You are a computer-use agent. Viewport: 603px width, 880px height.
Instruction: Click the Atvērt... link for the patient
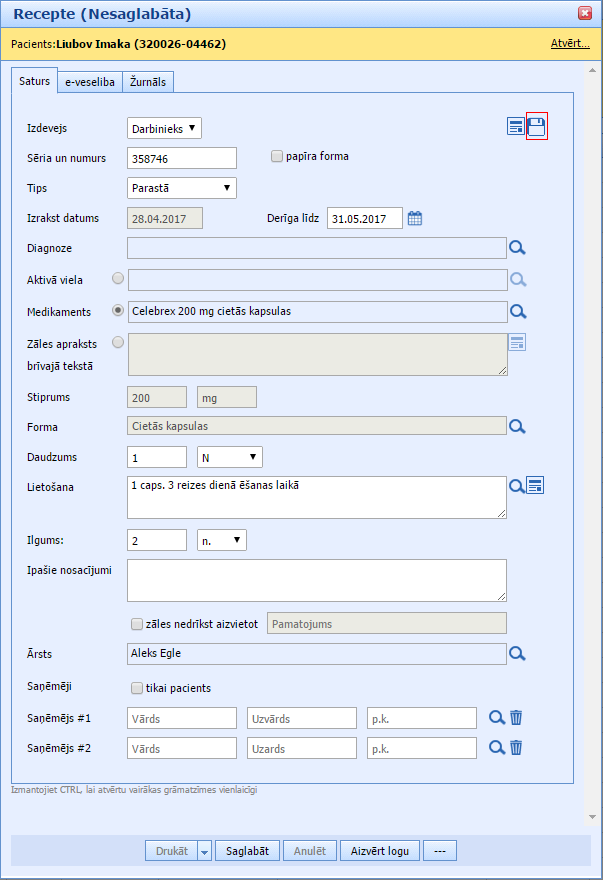(x=569, y=44)
